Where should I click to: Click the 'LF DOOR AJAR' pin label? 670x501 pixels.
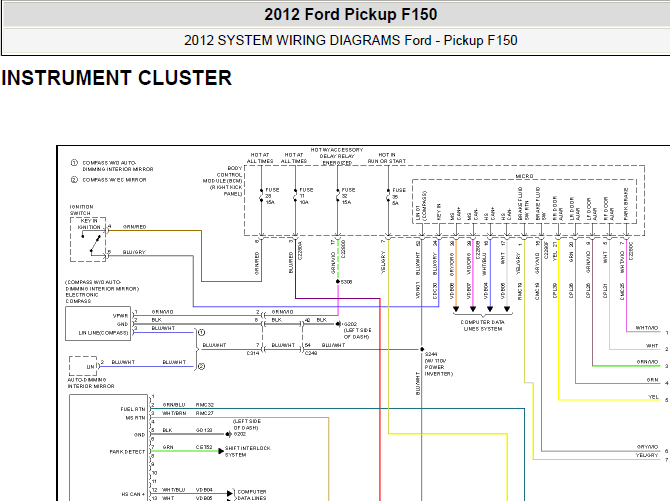pyautogui.click(x=592, y=209)
